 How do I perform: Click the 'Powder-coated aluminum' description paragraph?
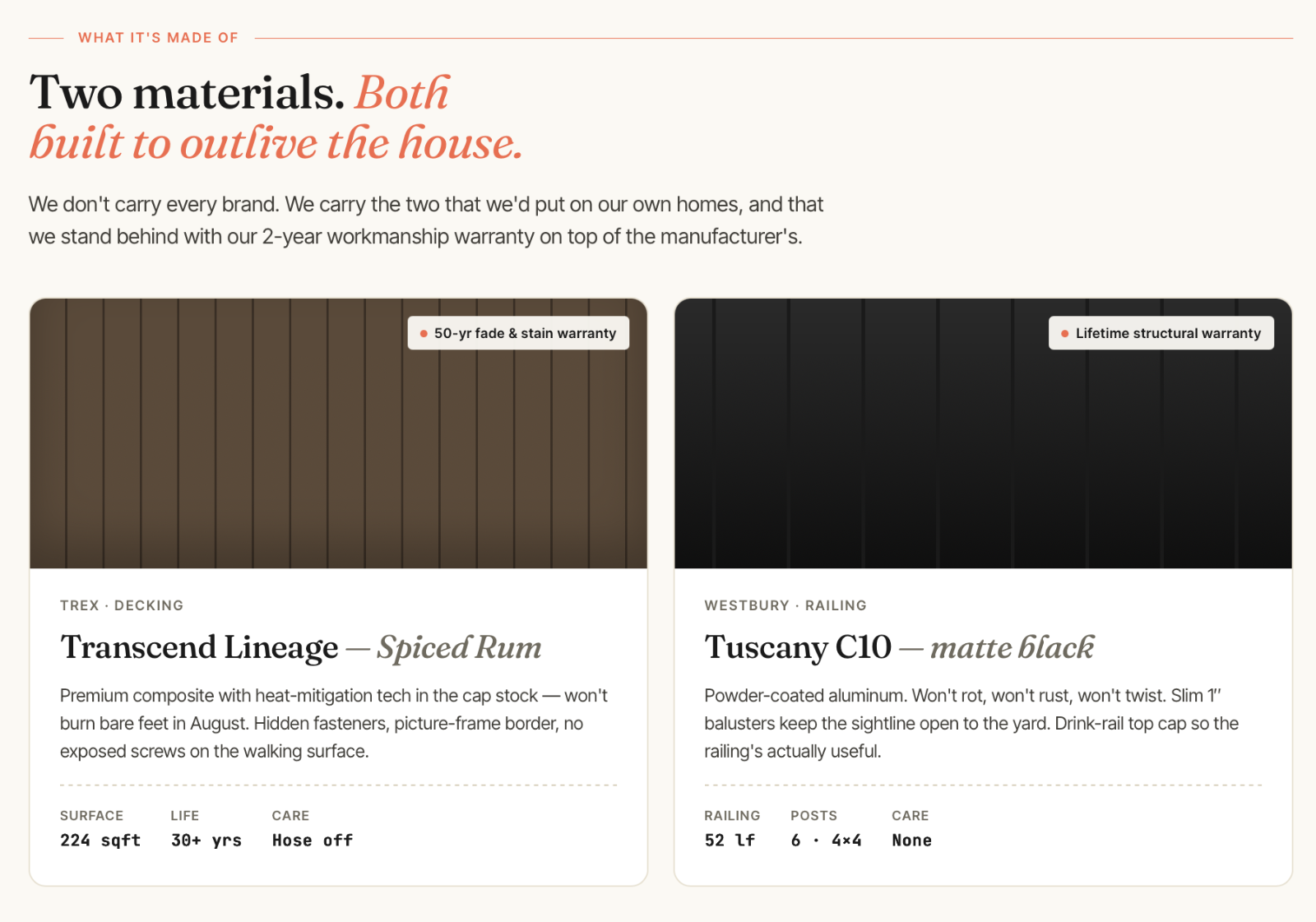point(971,724)
